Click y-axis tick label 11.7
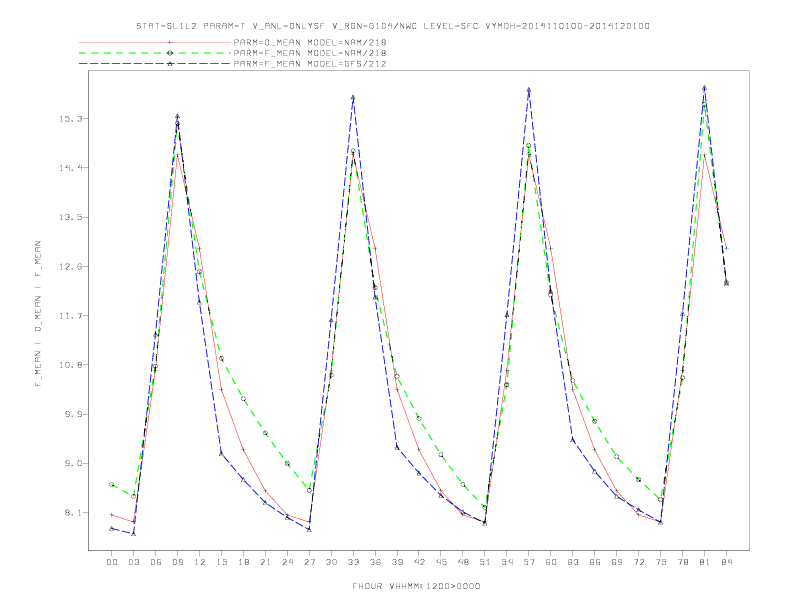Viewport: 792px width, 612px height. coord(71,316)
